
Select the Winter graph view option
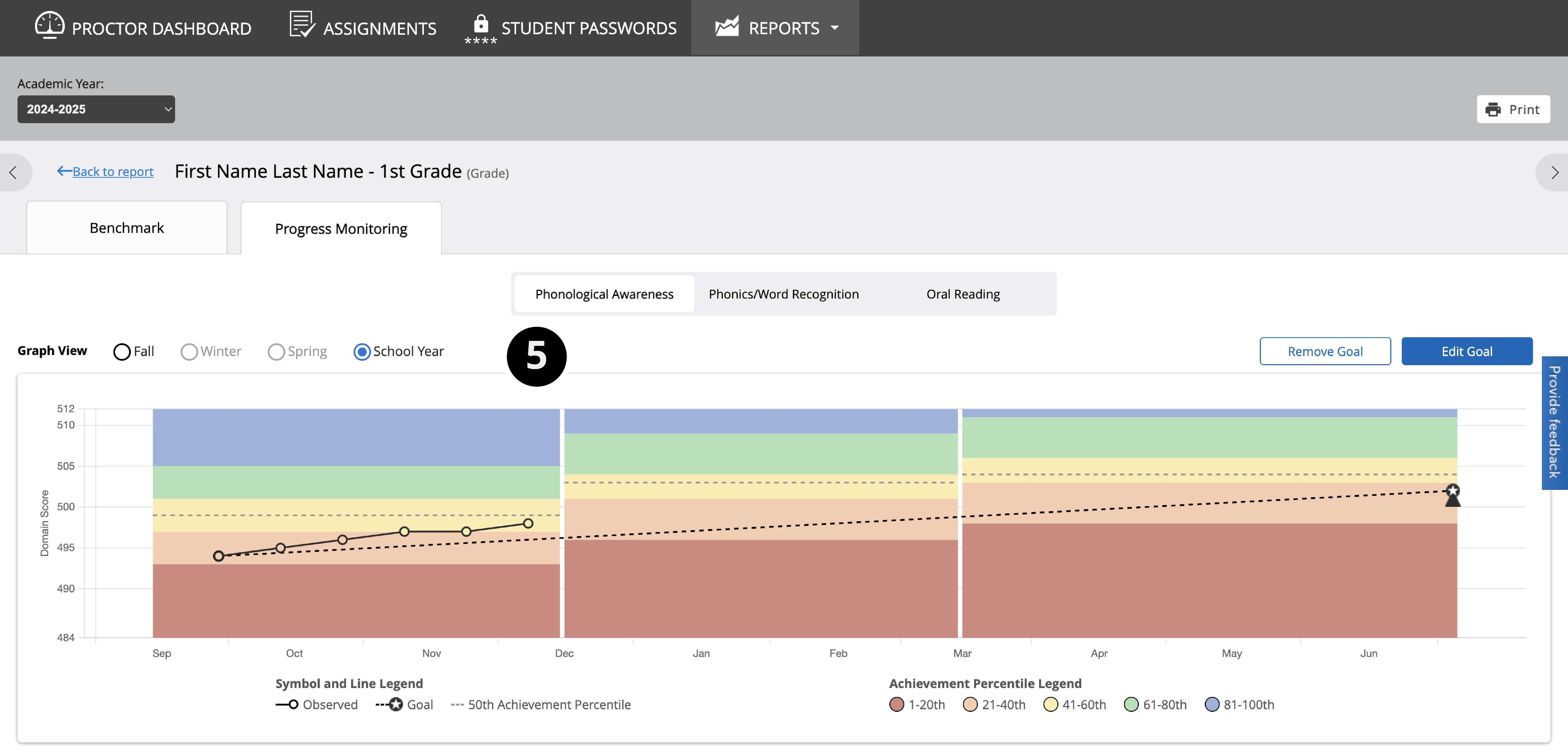(x=189, y=352)
